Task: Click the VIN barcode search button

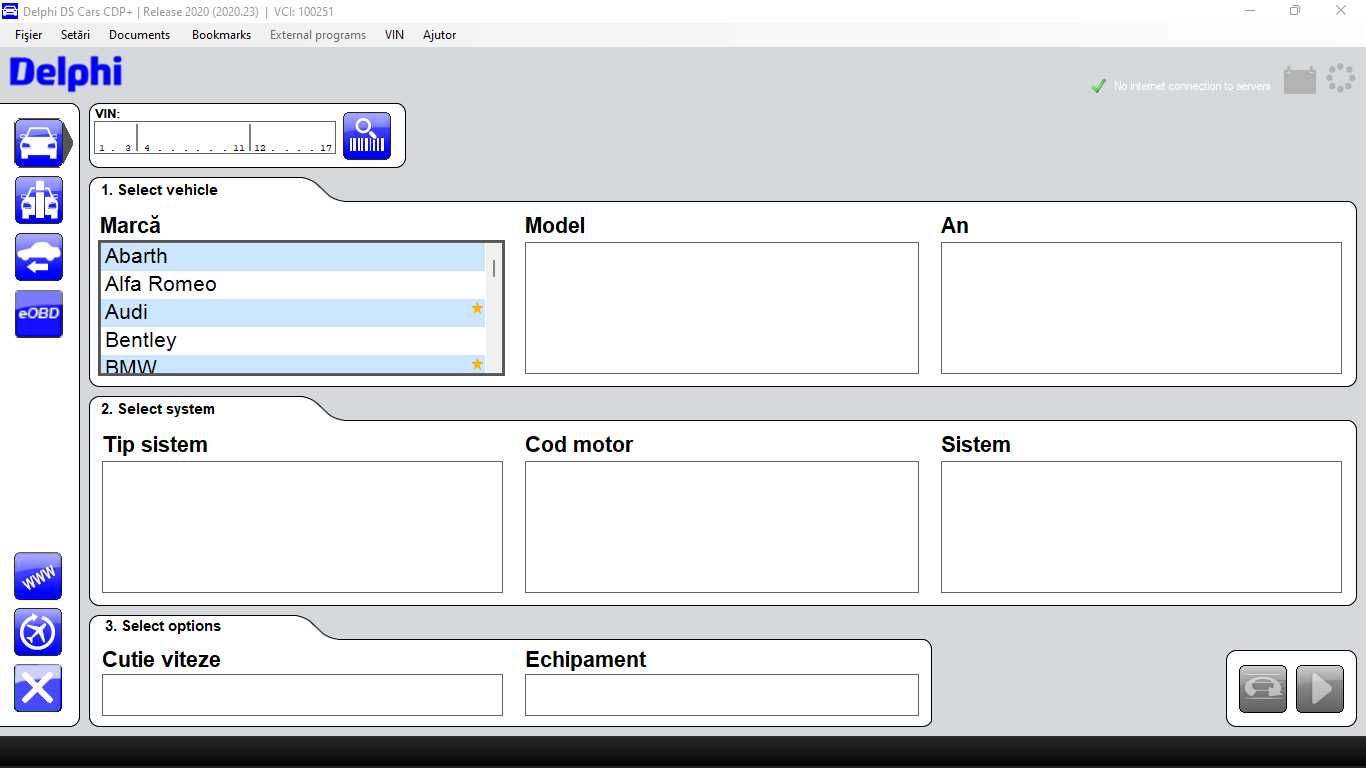Action: tap(367, 136)
